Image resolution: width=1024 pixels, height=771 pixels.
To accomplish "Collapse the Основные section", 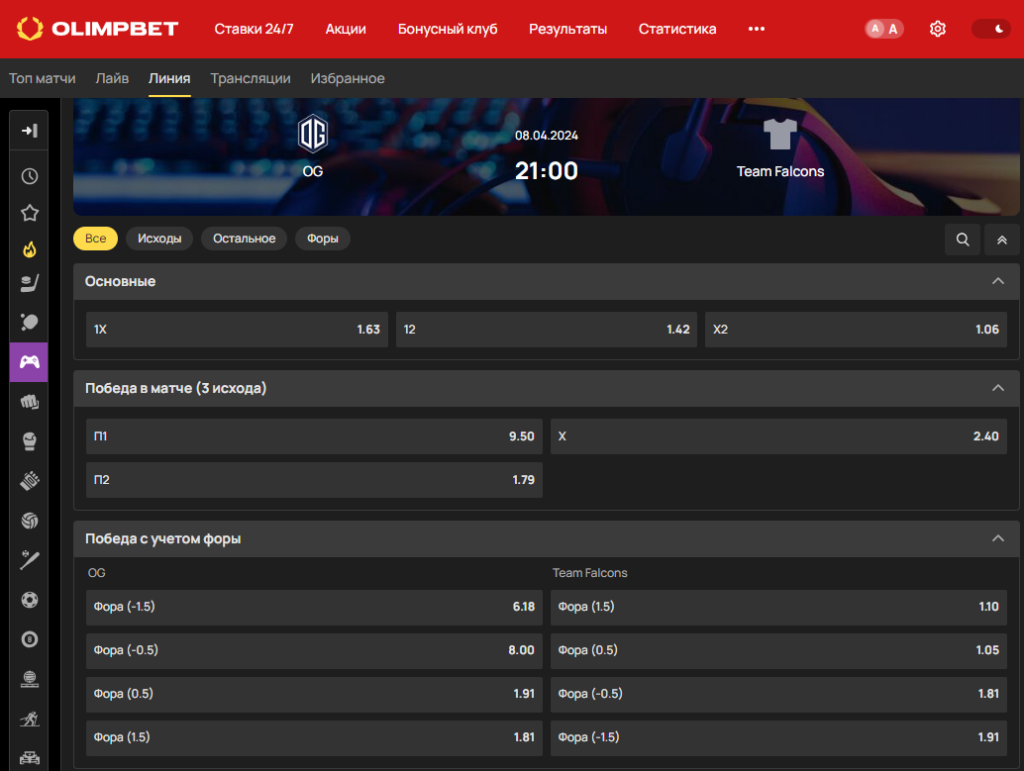I will (998, 281).
